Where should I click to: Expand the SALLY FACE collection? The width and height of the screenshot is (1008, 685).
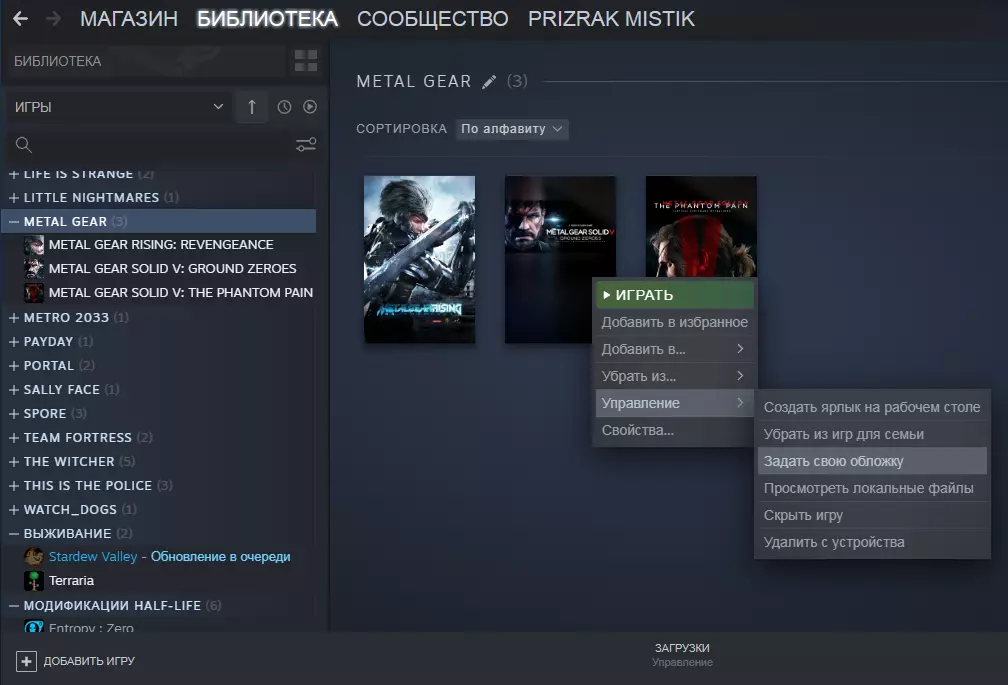pos(14,389)
